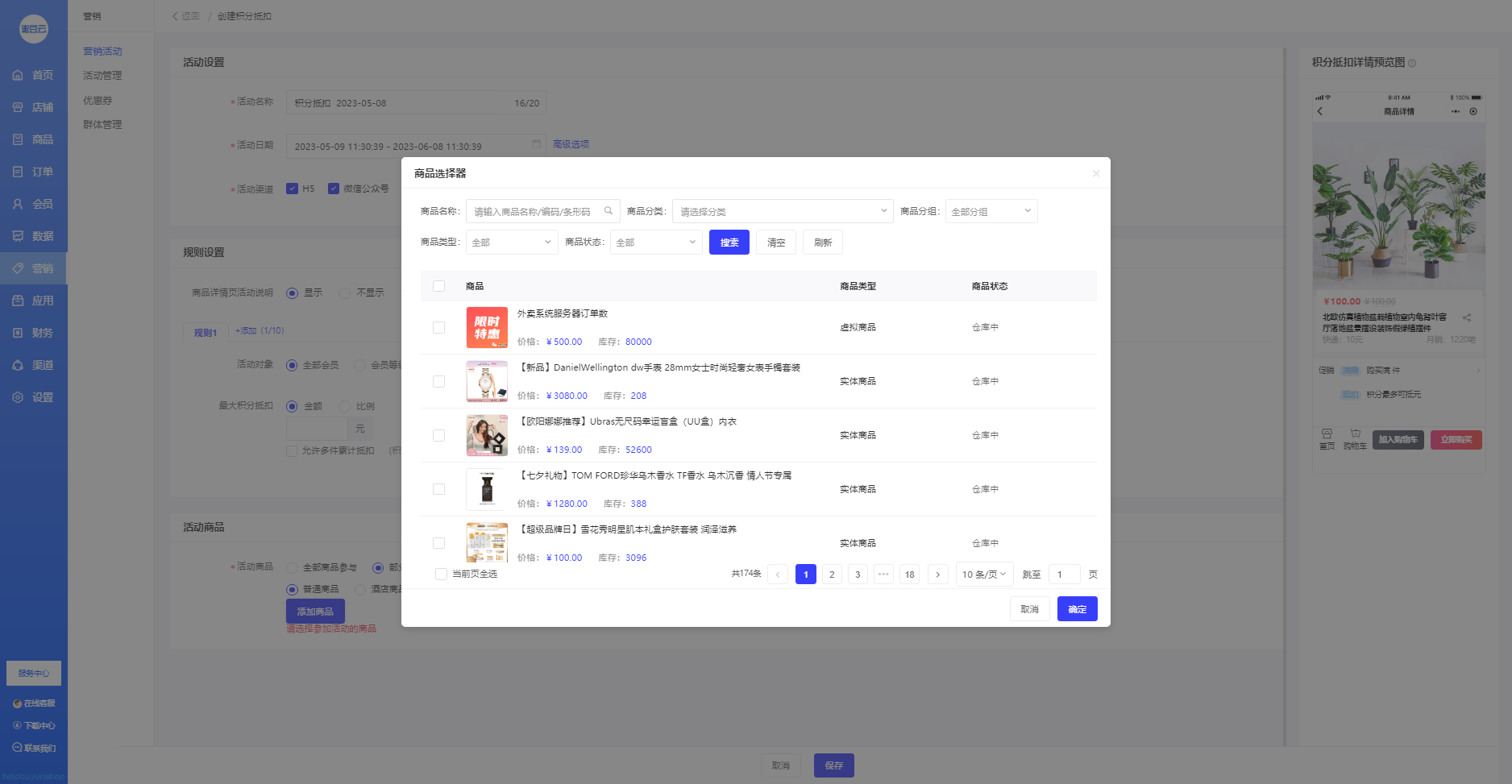Open 群体管理 submenu item
This screenshot has height=784, width=1512.
coord(102,125)
